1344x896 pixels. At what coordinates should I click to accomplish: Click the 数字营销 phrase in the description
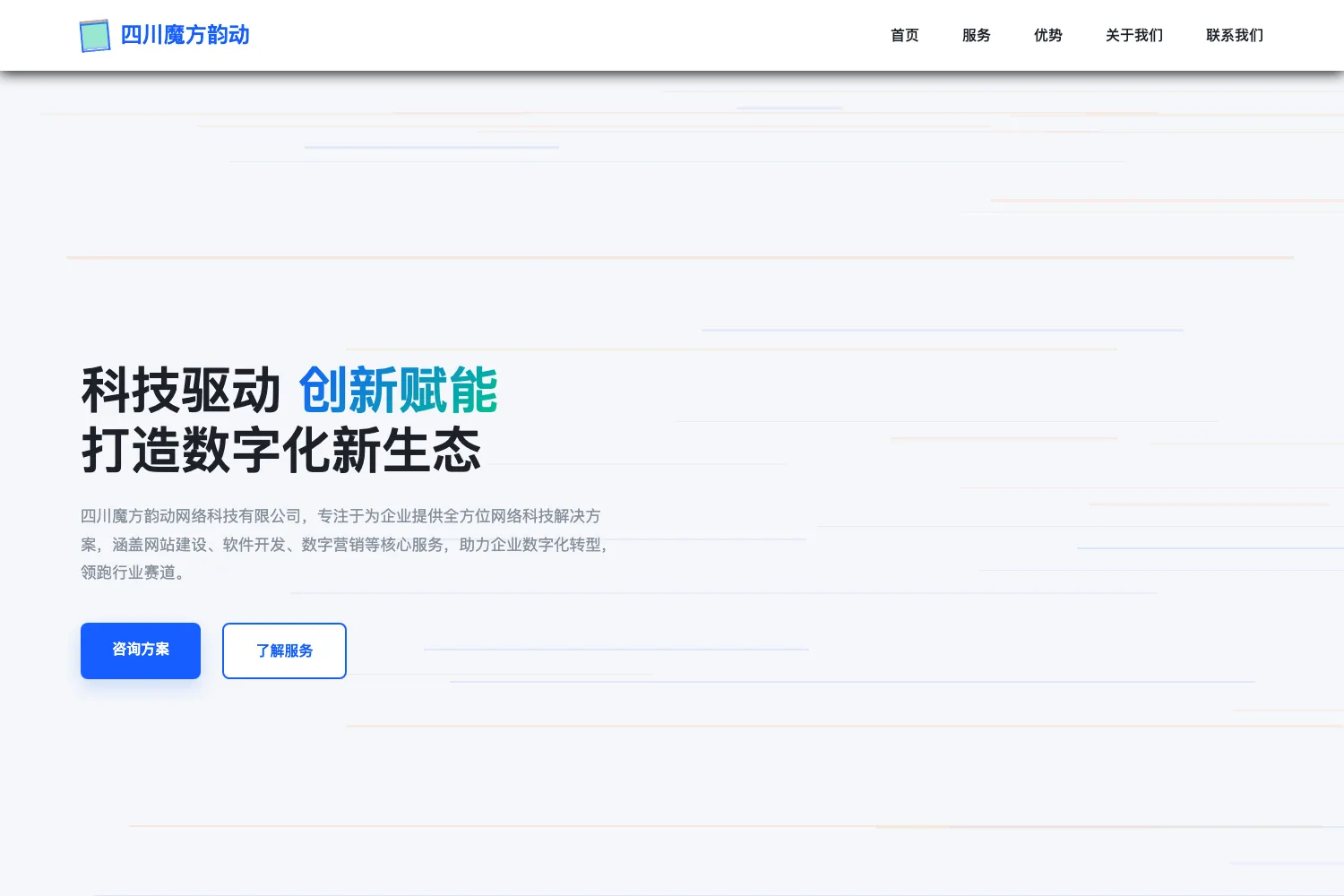(332, 545)
